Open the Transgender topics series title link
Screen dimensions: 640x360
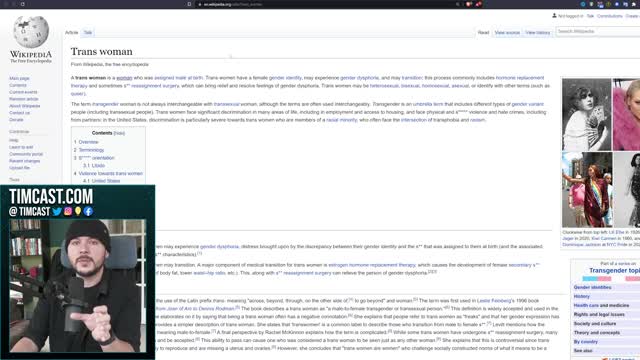click(x=614, y=271)
